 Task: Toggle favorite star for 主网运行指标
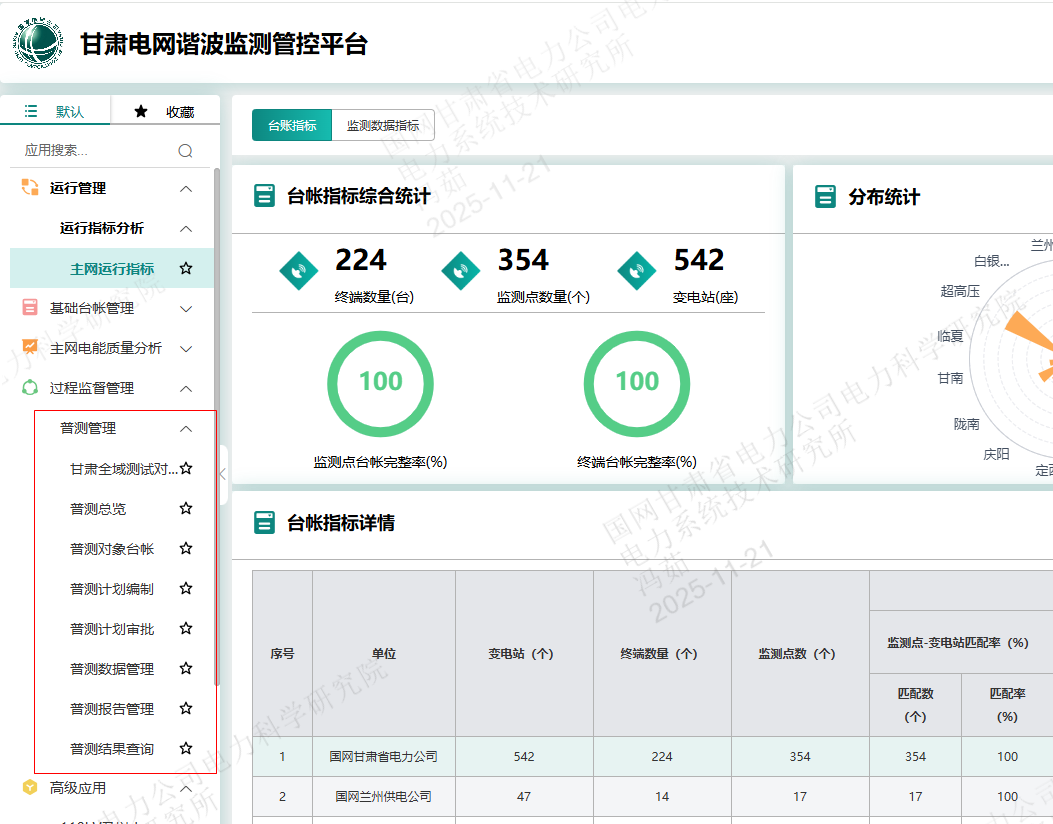pos(185,268)
